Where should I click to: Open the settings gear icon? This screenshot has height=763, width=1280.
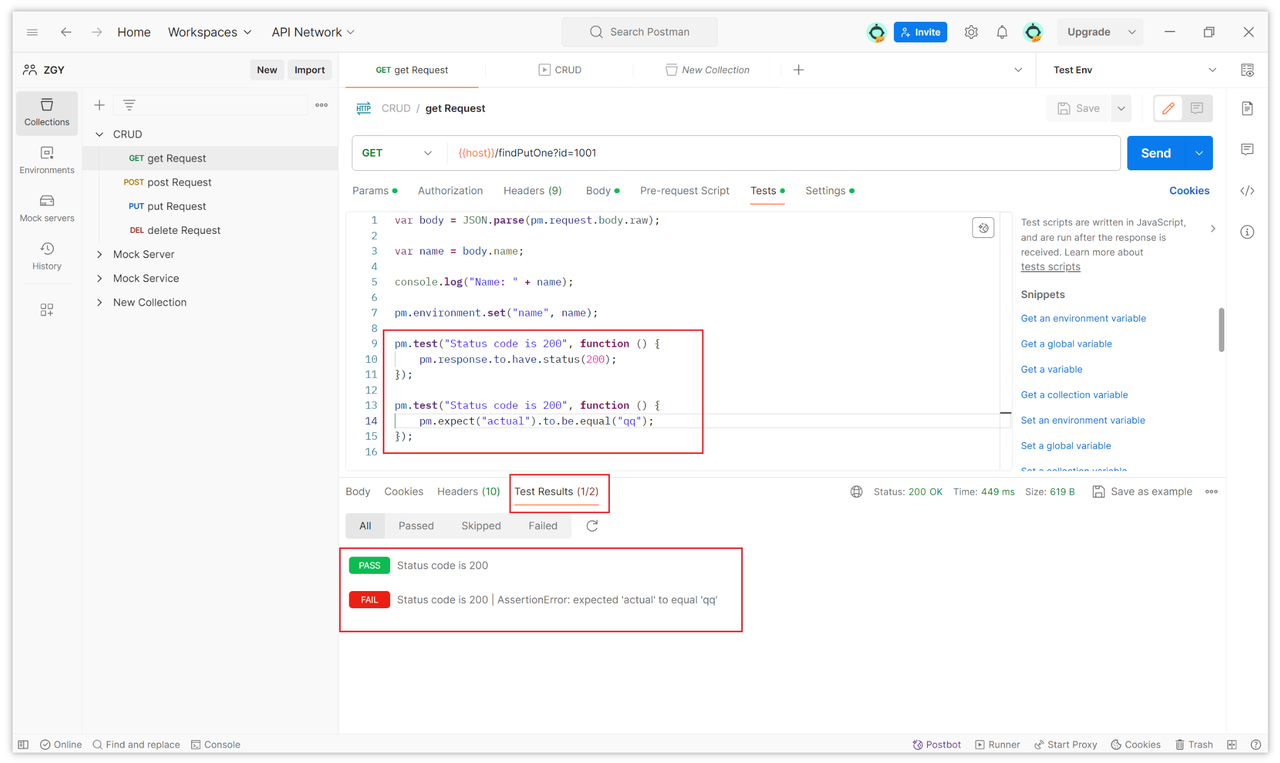(971, 32)
